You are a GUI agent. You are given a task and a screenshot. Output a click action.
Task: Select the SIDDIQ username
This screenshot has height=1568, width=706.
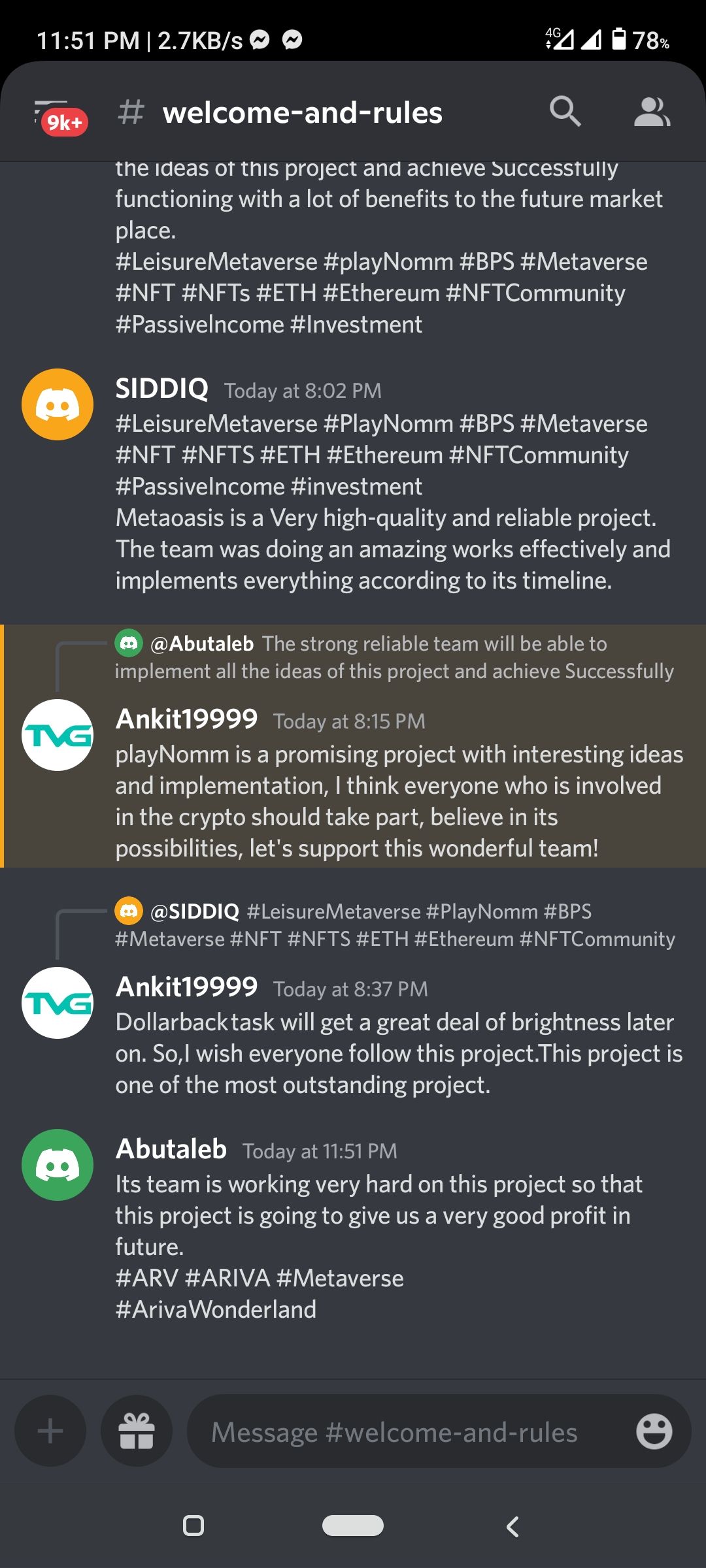pos(162,389)
